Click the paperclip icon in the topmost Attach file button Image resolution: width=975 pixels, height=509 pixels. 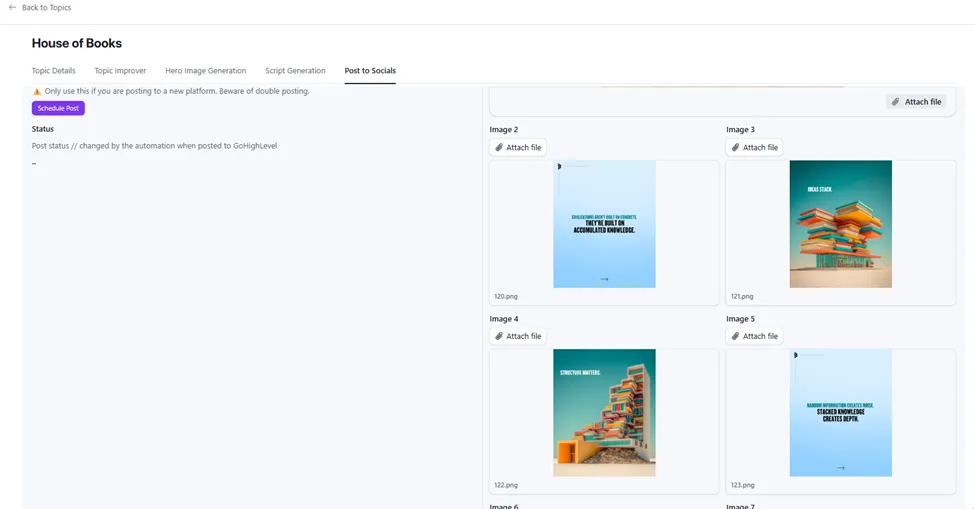(x=895, y=102)
